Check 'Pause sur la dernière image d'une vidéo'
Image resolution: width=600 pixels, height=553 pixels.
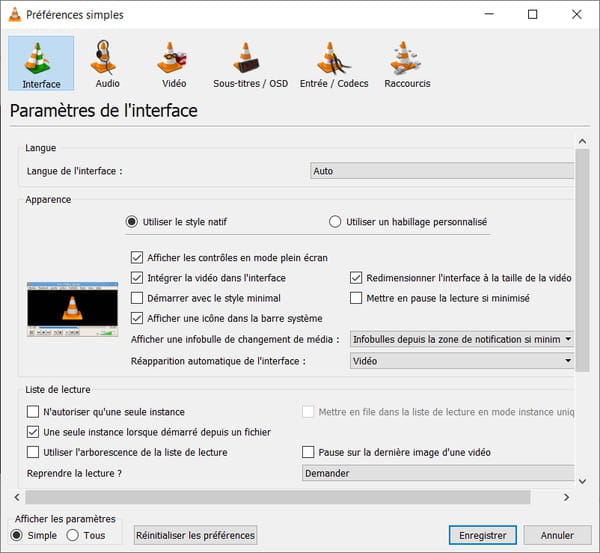click(308, 452)
